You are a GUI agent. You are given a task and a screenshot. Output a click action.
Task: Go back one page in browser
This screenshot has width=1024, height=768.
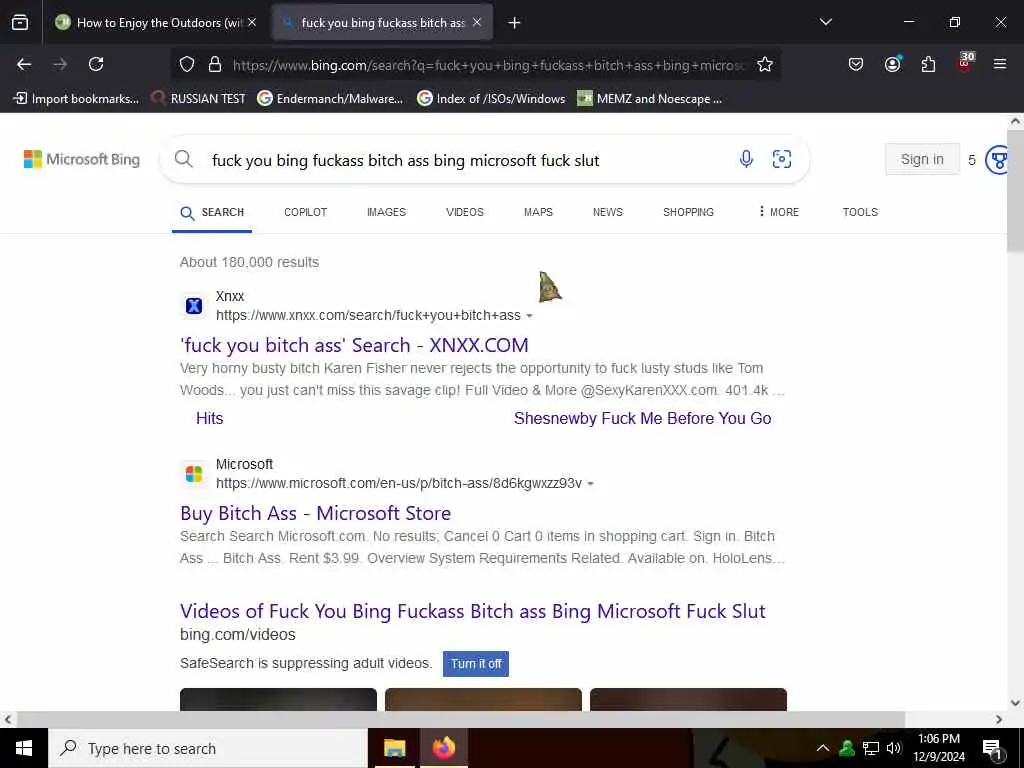click(x=24, y=64)
